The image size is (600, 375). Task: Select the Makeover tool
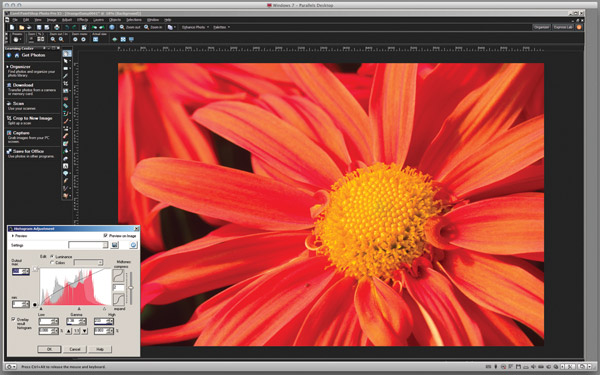tap(66, 106)
